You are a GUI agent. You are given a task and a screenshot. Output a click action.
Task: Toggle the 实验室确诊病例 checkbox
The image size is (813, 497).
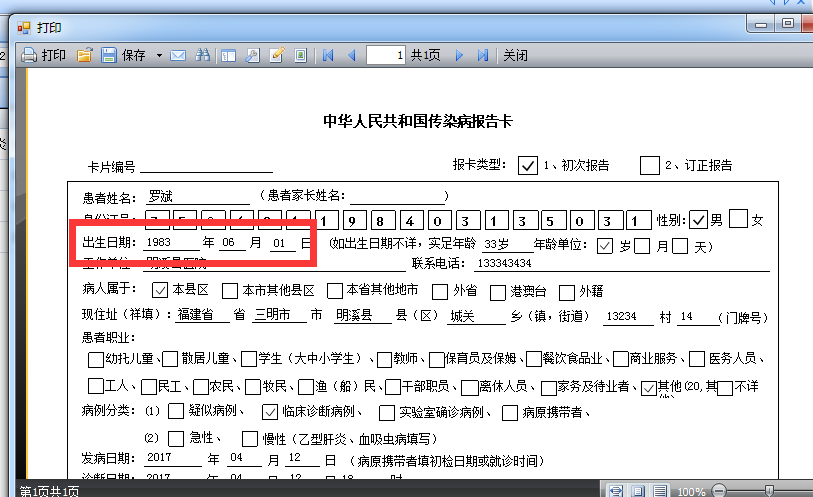coord(387,413)
